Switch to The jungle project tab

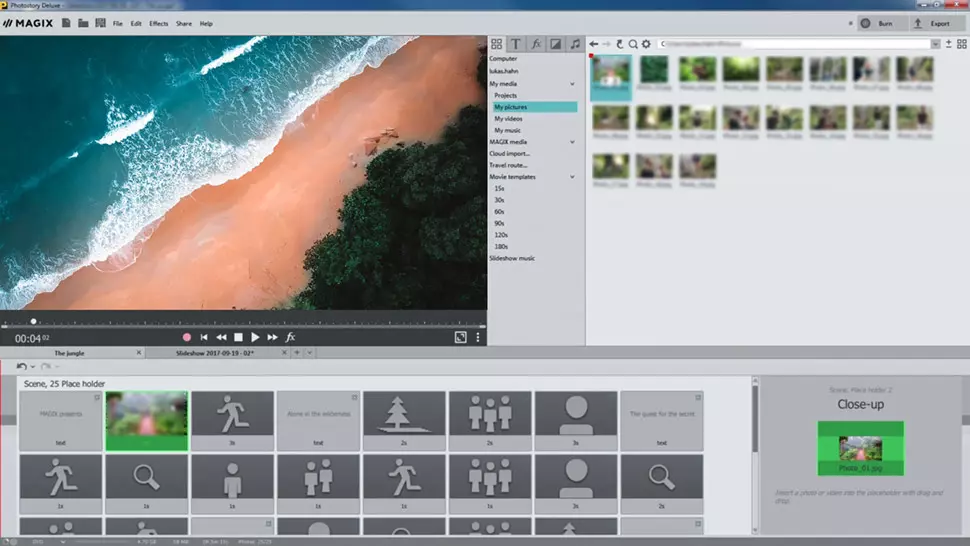tap(72, 353)
